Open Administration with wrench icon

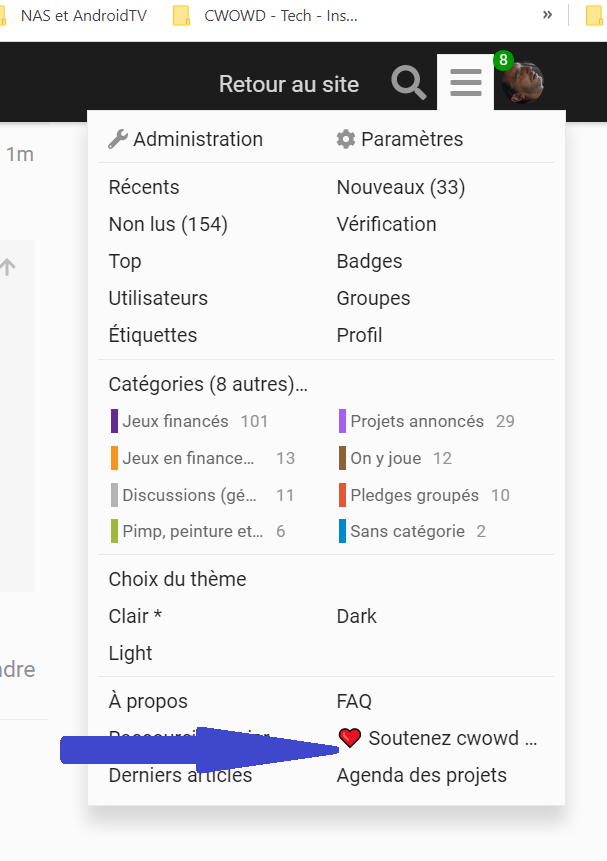186,140
